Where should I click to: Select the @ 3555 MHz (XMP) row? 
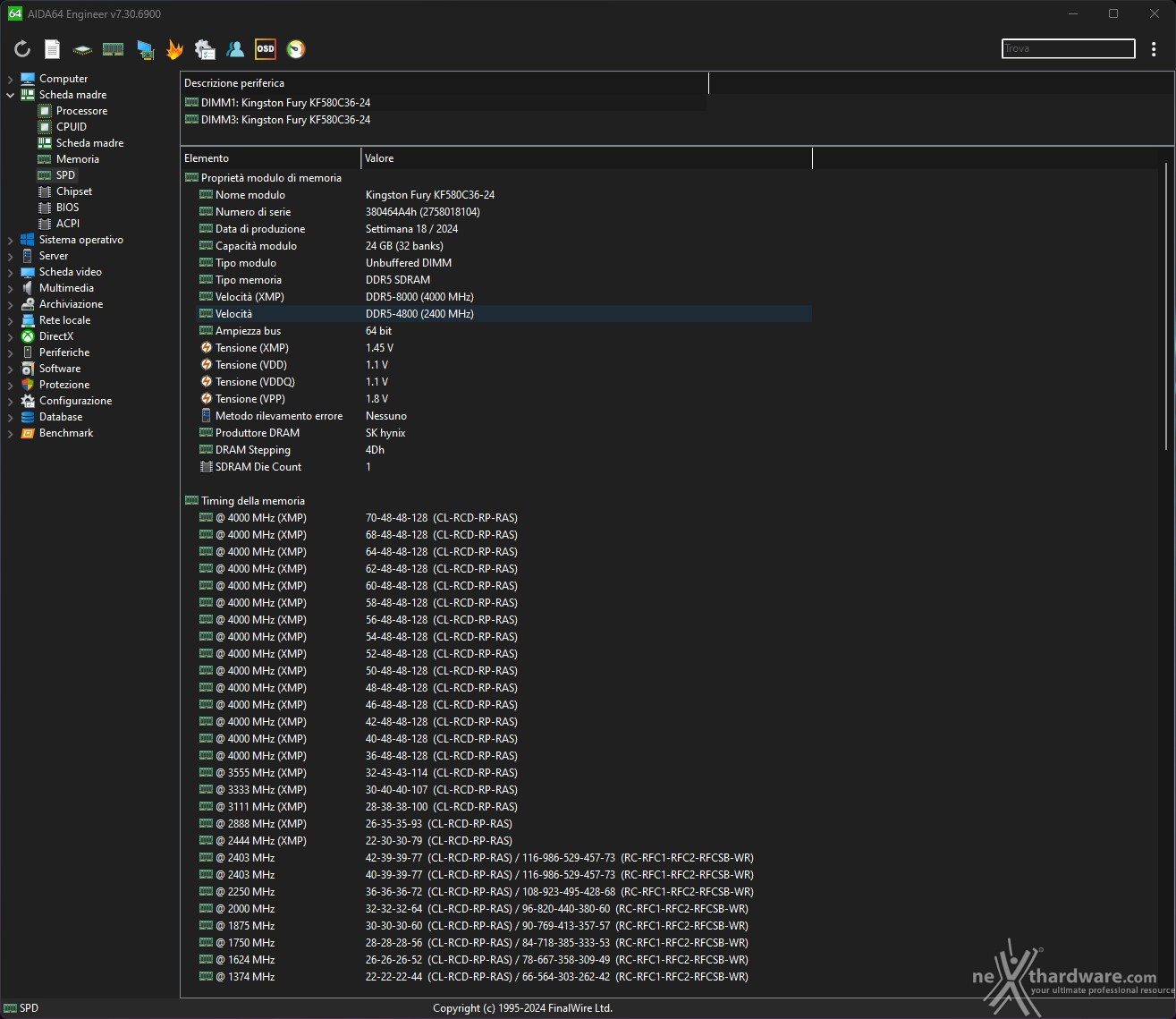tap(504, 773)
